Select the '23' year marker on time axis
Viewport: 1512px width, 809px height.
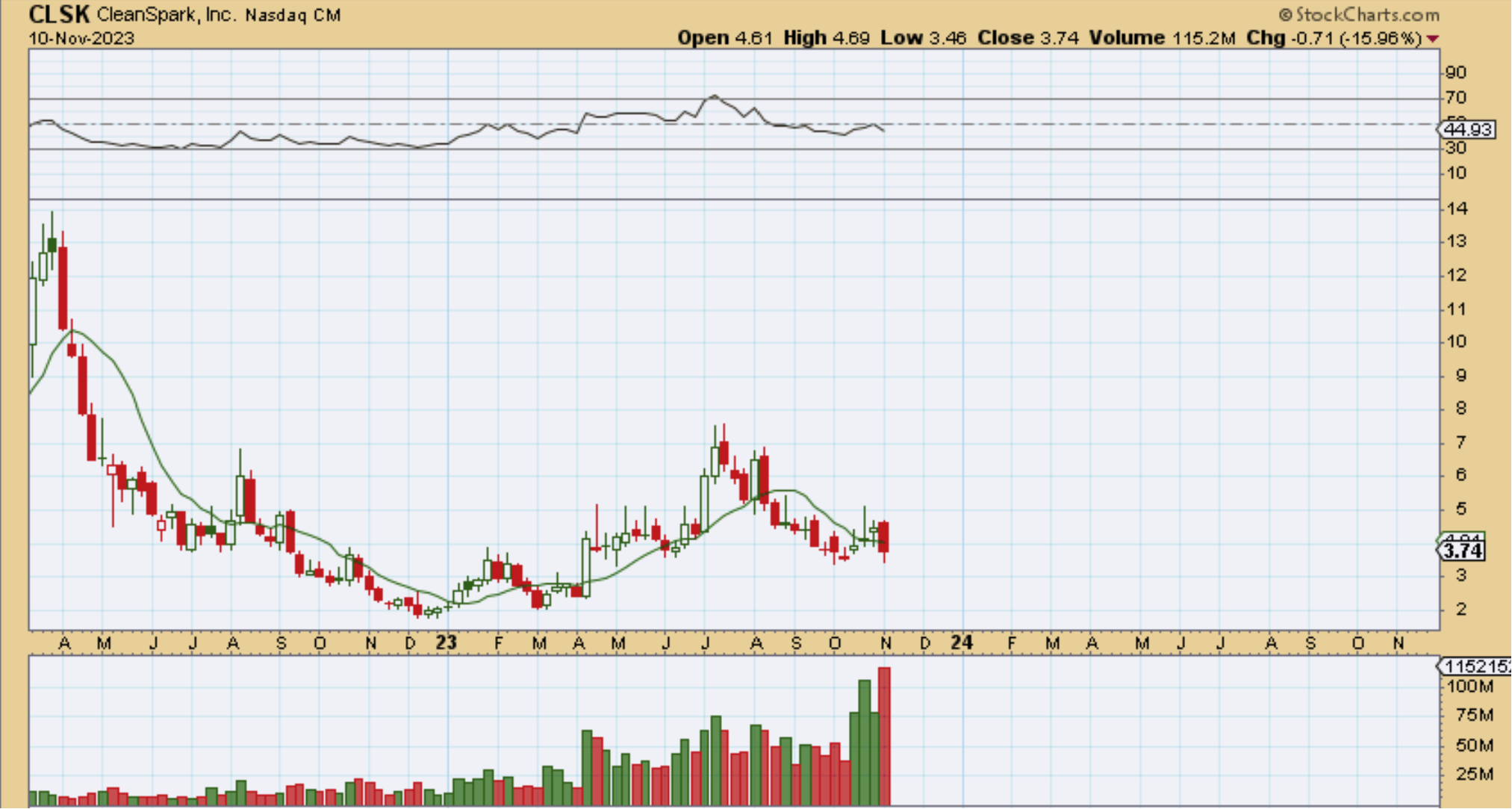point(446,642)
